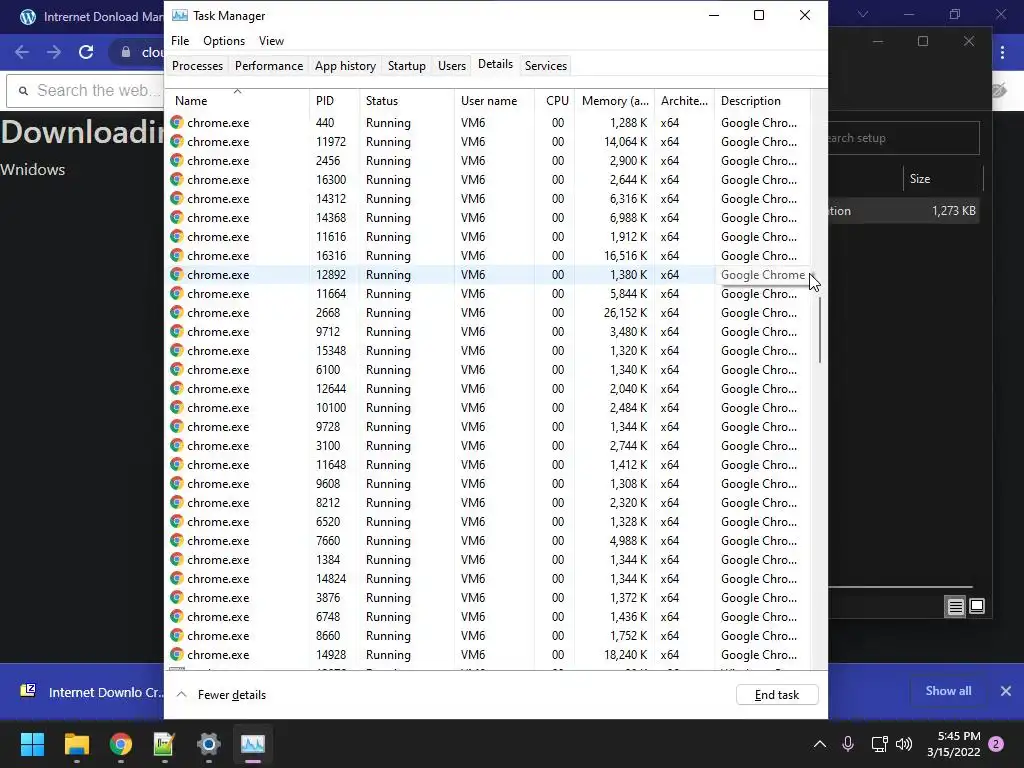Open the Options menu in Task Manager

224,40
